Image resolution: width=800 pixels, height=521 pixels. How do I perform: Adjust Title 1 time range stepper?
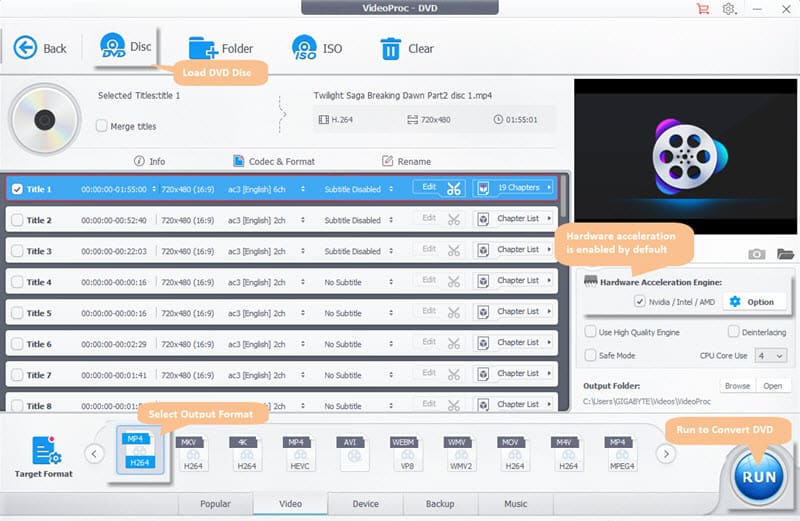pos(154,189)
